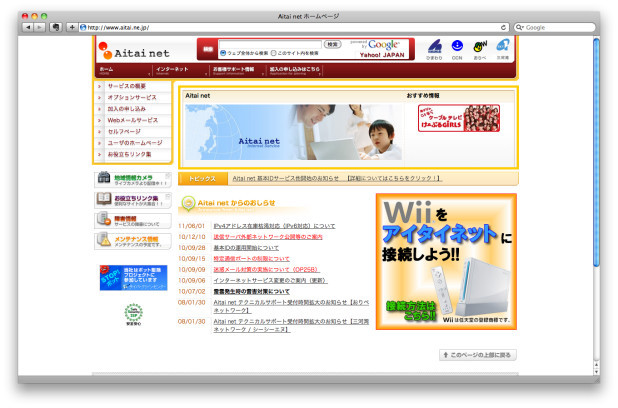Open the ケーブルテレビ けーぶるGIRLS banner
The height and width of the screenshot is (408, 618).
[459, 118]
